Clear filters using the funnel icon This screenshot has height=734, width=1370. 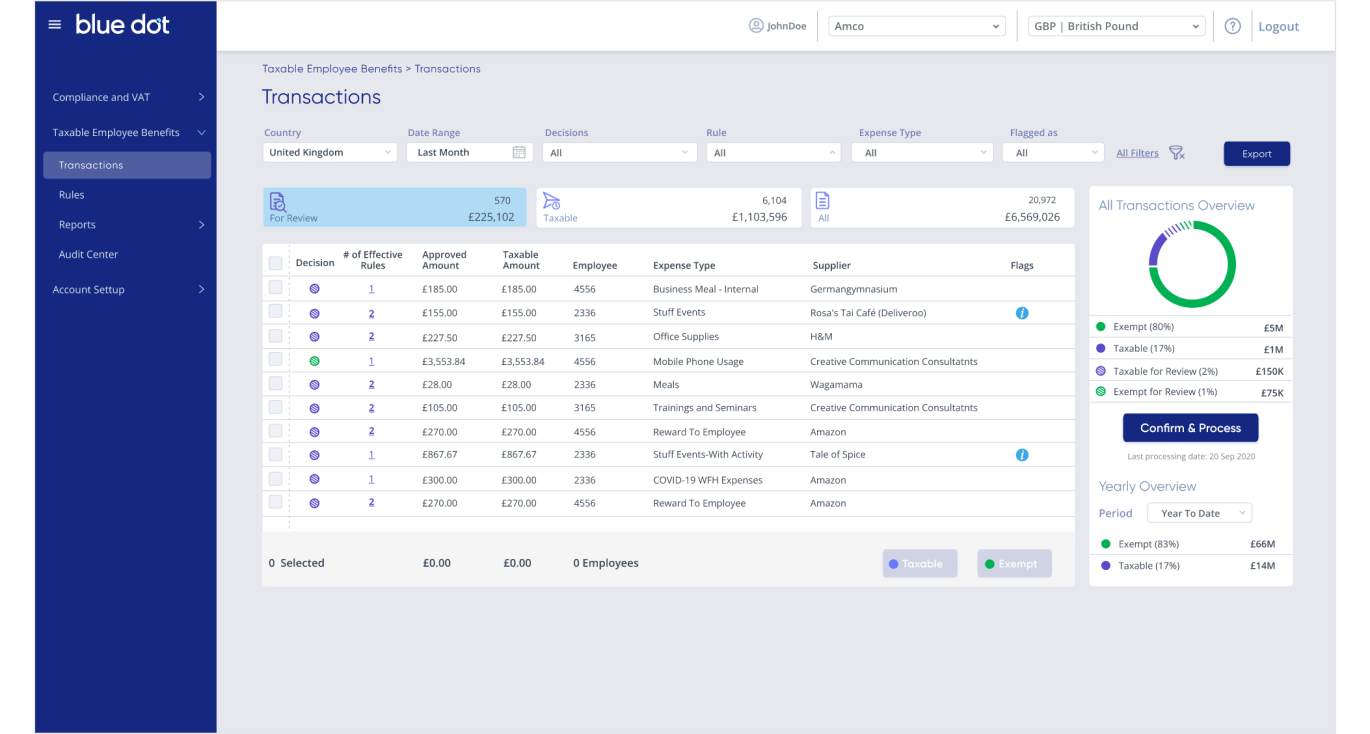[1177, 153]
